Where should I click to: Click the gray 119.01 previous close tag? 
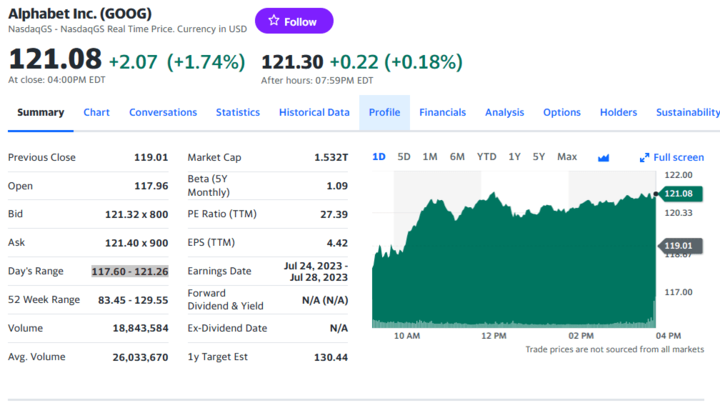point(680,246)
